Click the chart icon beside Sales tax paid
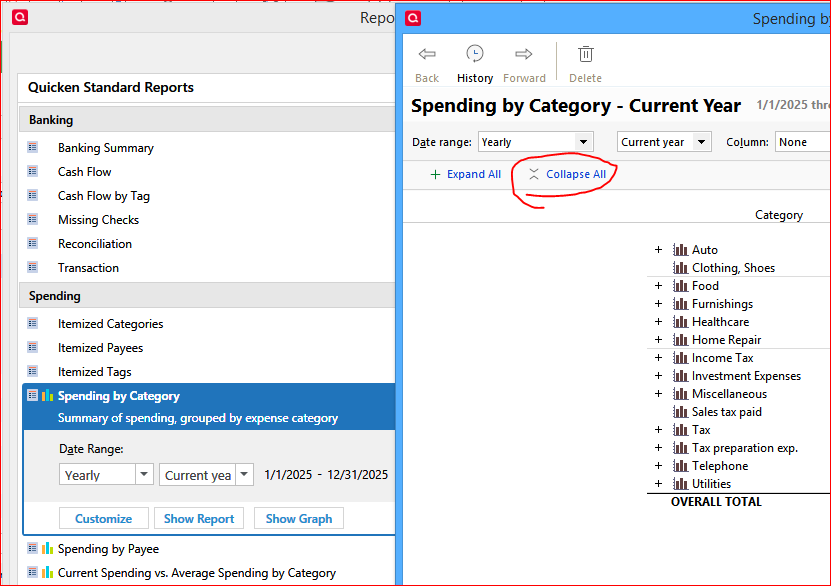 (x=680, y=412)
